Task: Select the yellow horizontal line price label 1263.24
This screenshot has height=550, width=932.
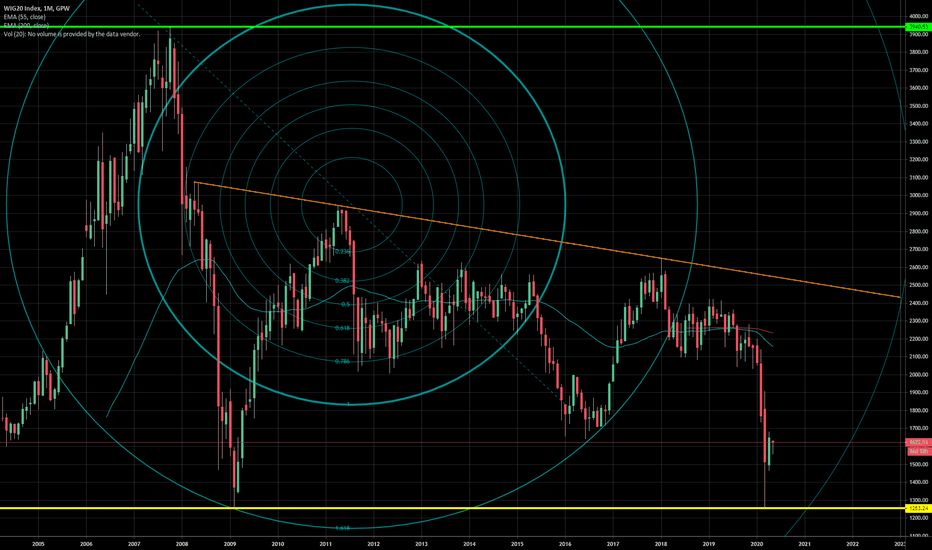Action: [918, 508]
